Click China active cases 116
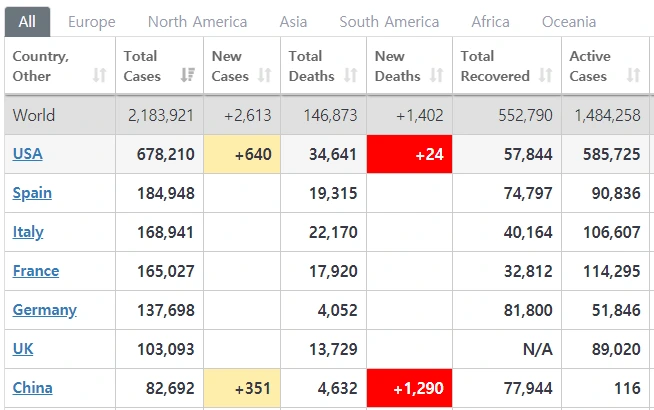The image size is (654, 410). coord(627,388)
